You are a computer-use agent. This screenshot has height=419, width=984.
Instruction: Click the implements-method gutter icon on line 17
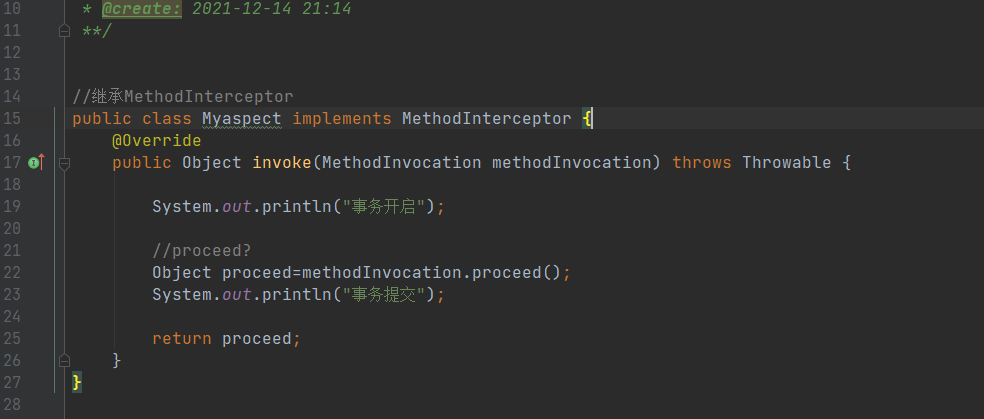[36, 162]
